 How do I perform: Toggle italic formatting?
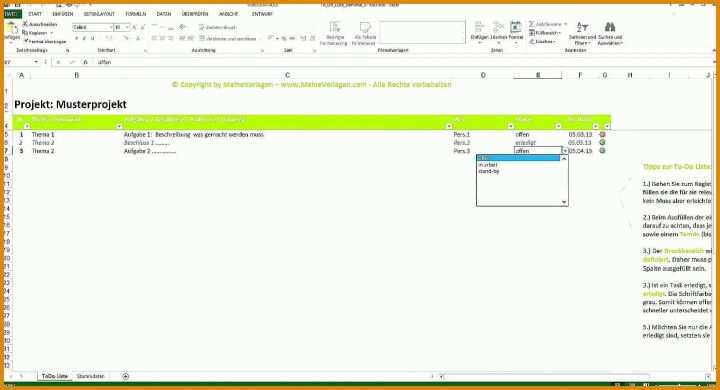[x=84, y=39]
